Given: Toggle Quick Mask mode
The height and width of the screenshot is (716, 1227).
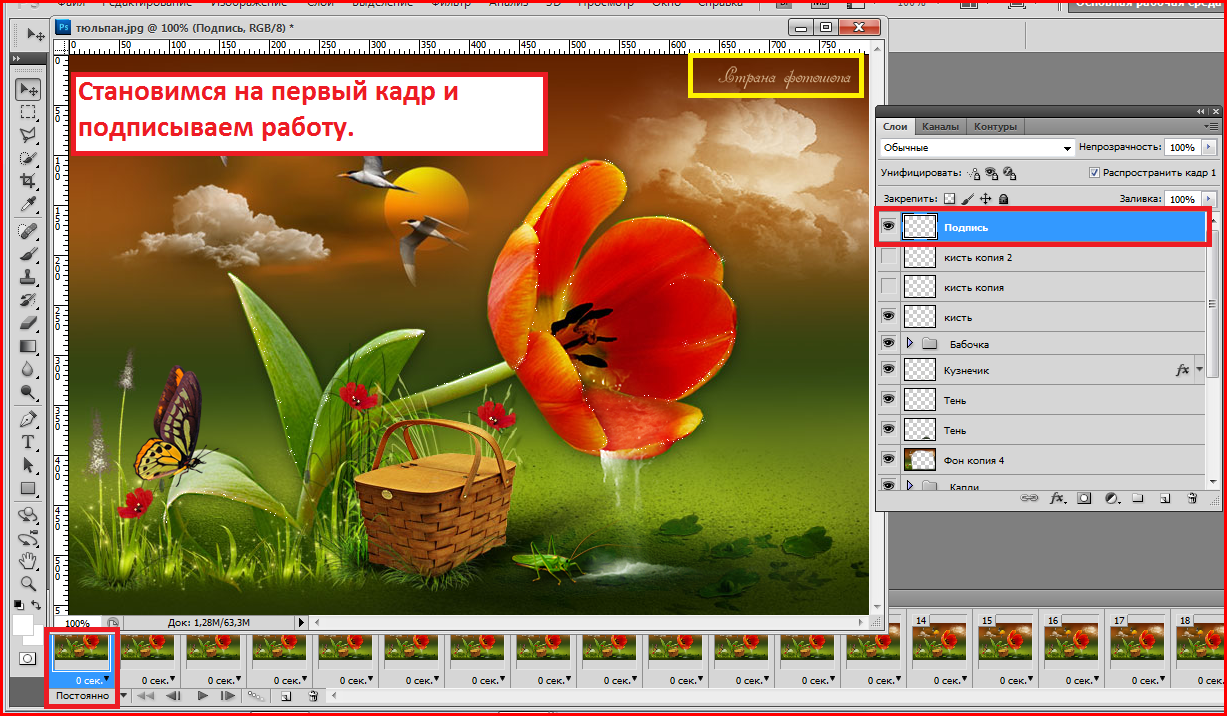Looking at the screenshot, I should pos(28,660).
